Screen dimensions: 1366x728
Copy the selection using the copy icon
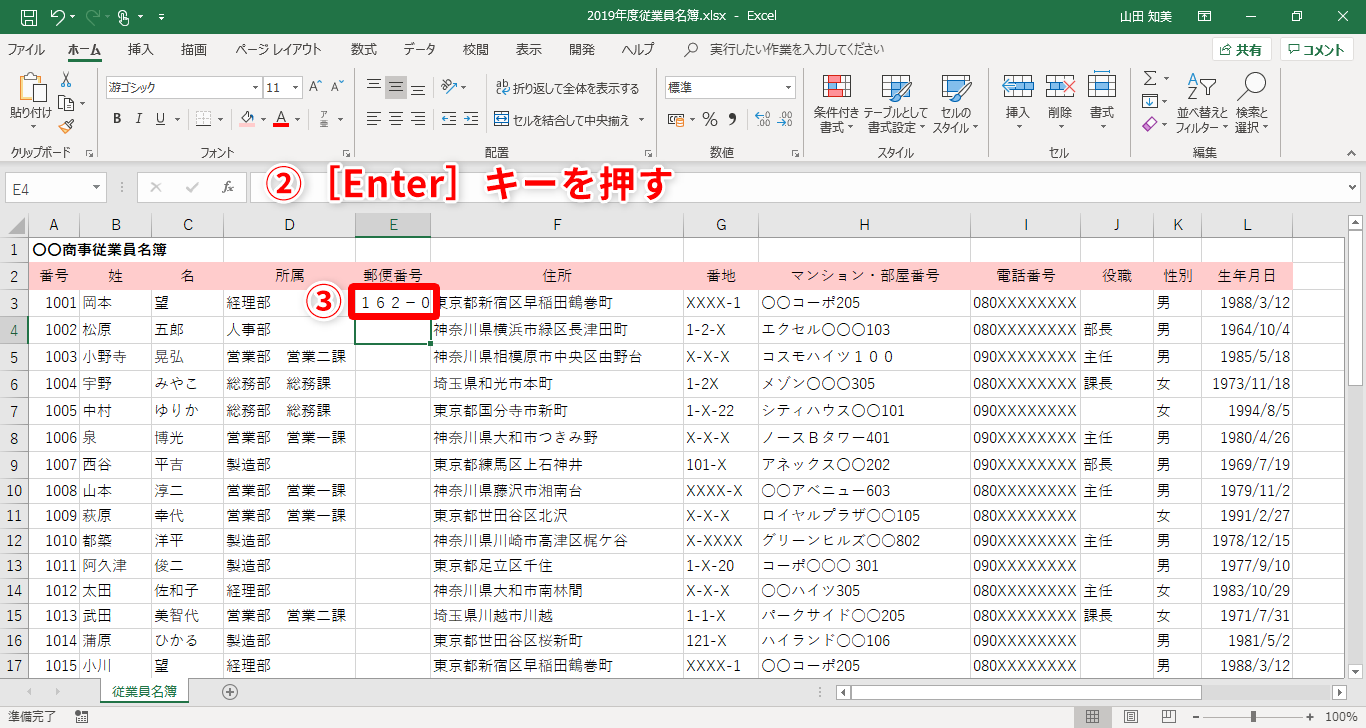[x=66, y=103]
